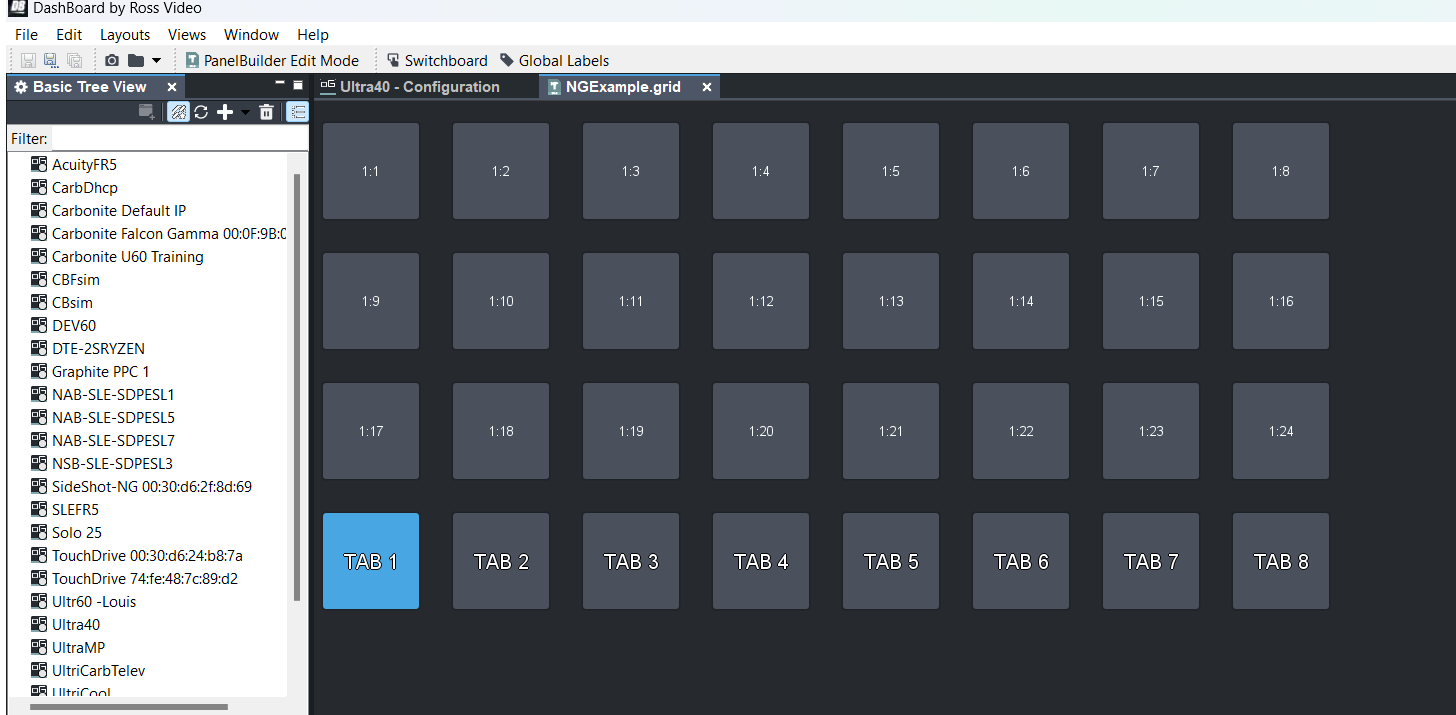Click the NAB-SLE-SDPESL7 device icon

pyautogui.click(x=39, y=440)
